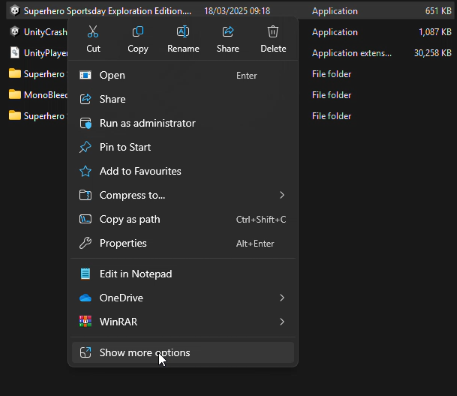Click the Copy as path icon
The height and width of the screenshot is (396, 457).
[x=85, y=219]
